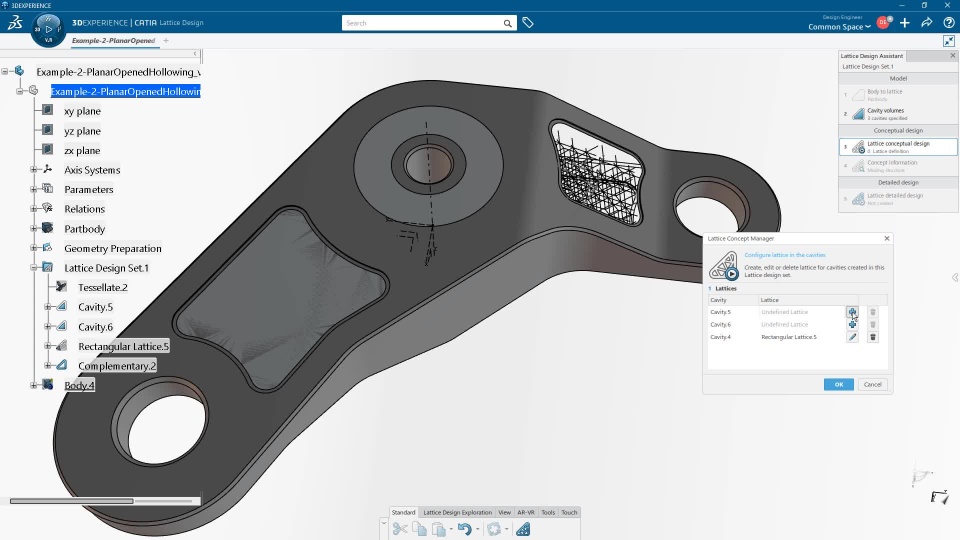Switch to the Touch tab

point(569,512)
